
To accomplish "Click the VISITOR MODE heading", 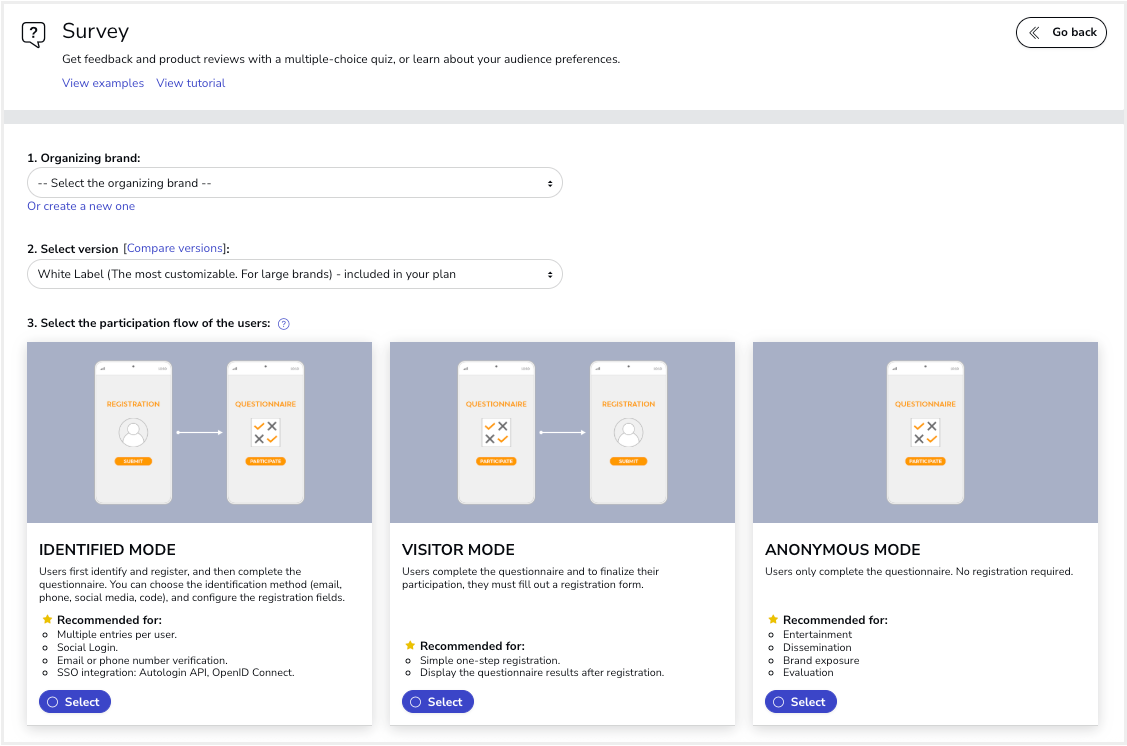I will tap(458, 550).
